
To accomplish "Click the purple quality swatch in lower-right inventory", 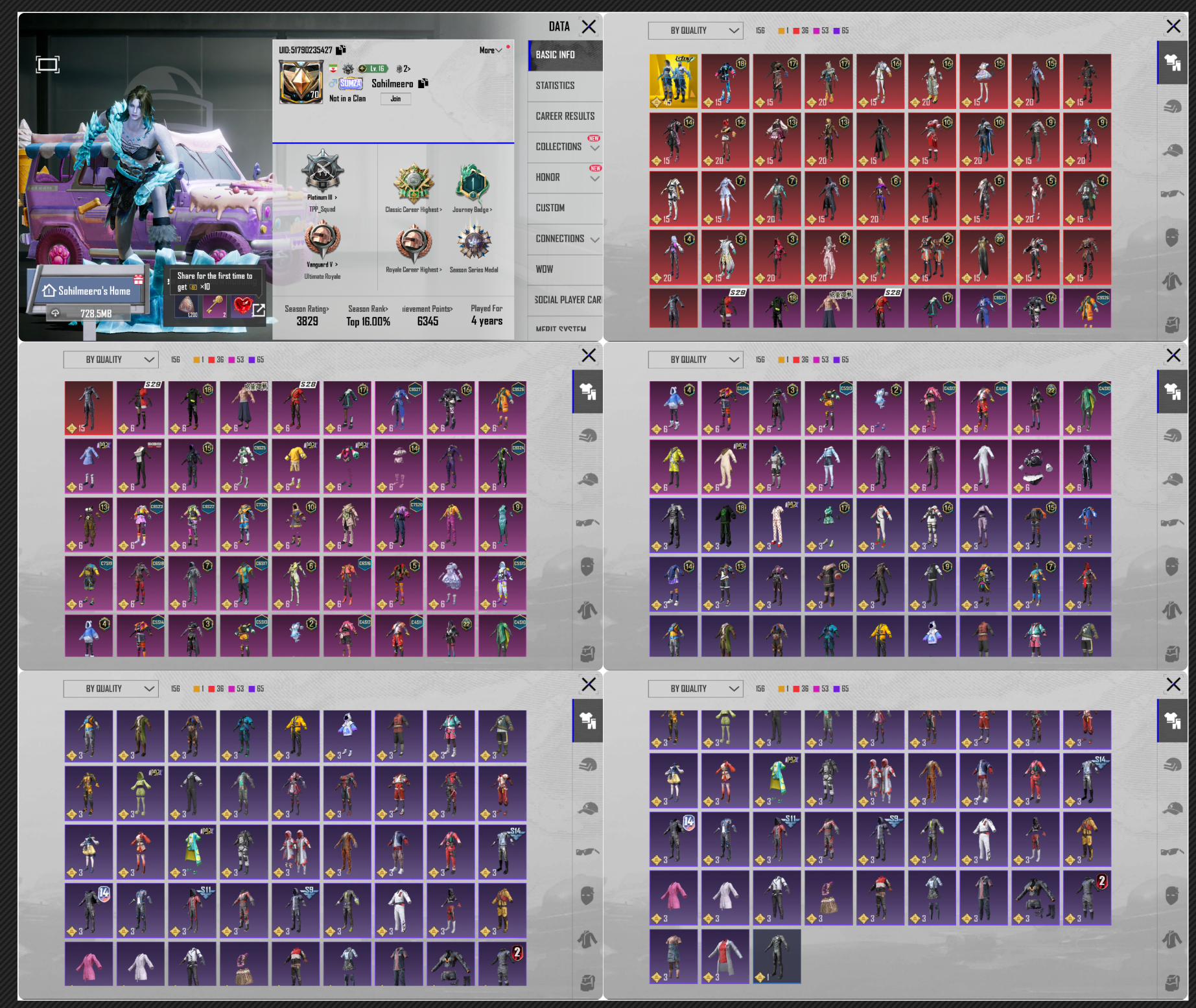I will tap(836, 689).
